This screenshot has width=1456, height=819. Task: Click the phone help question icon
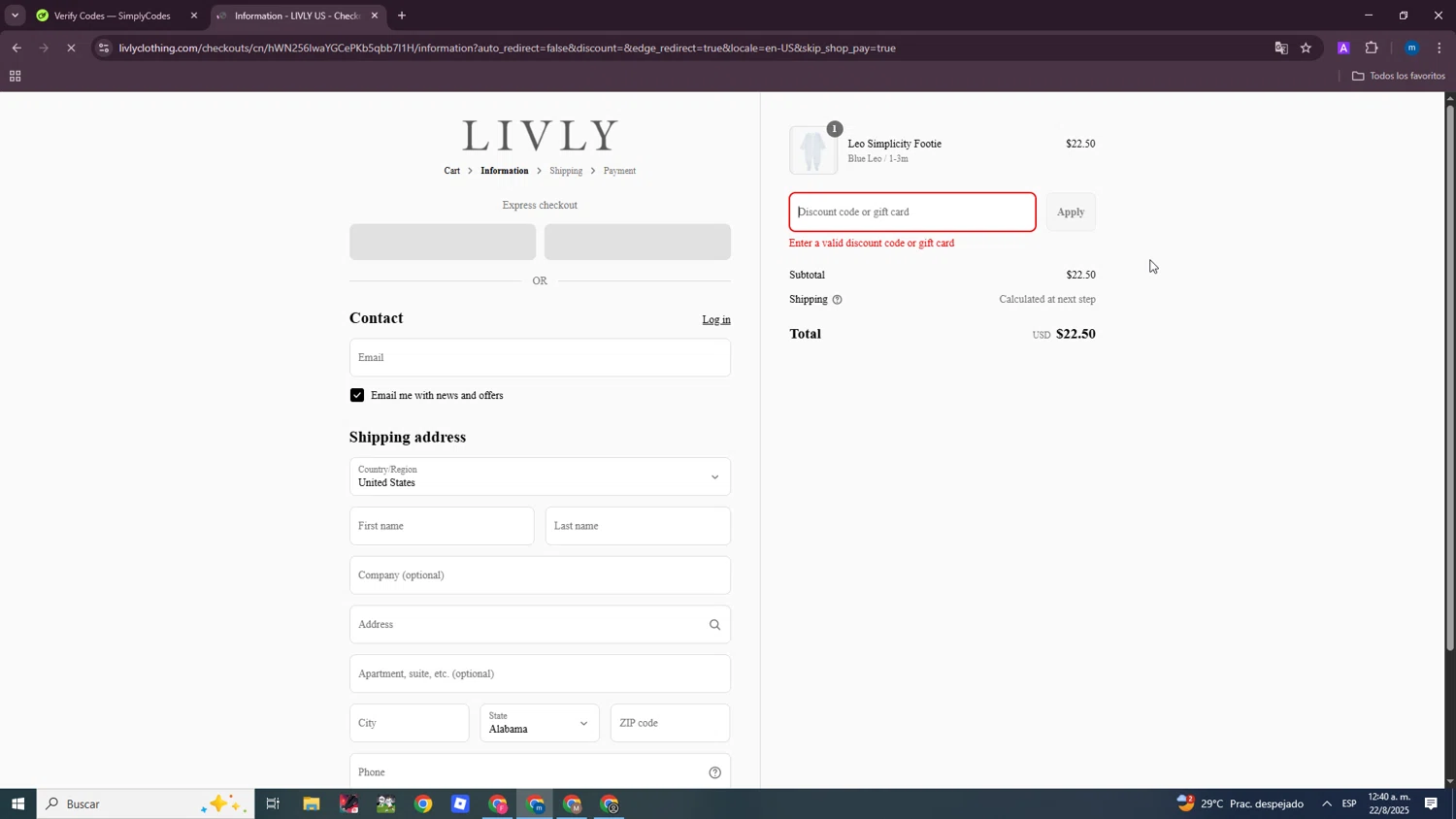point(715,773)
